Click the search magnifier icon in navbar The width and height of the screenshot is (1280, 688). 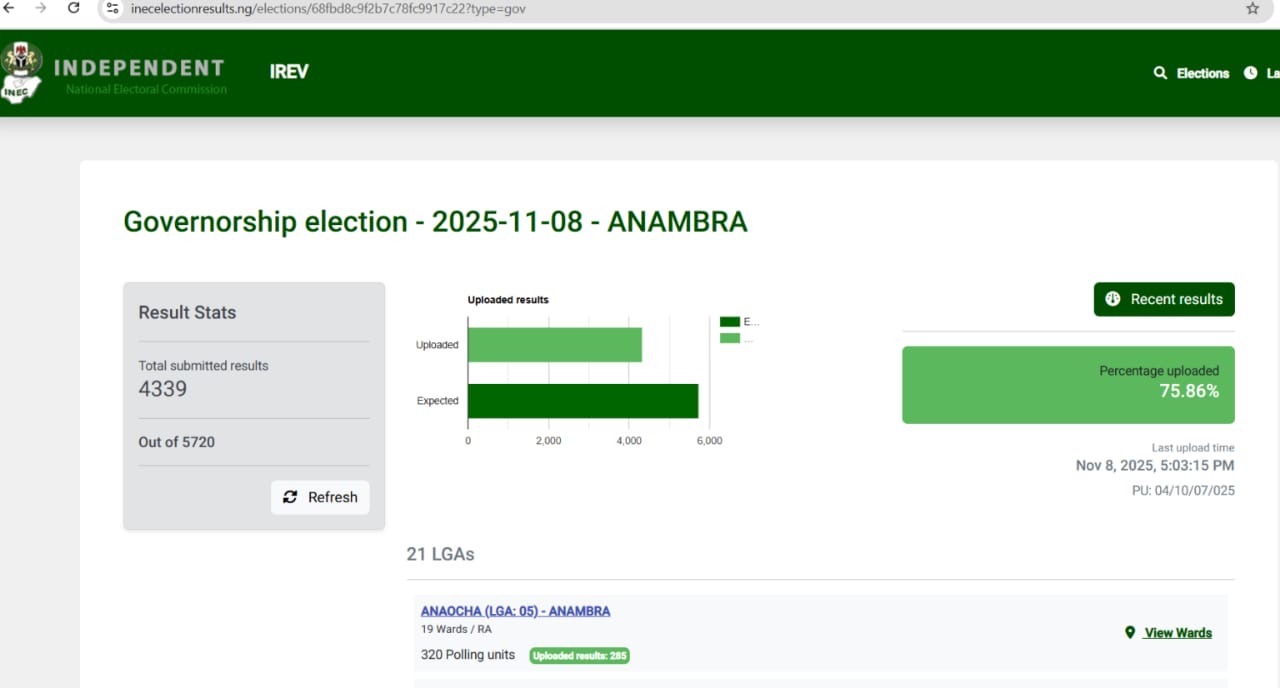click(1159, 73)
